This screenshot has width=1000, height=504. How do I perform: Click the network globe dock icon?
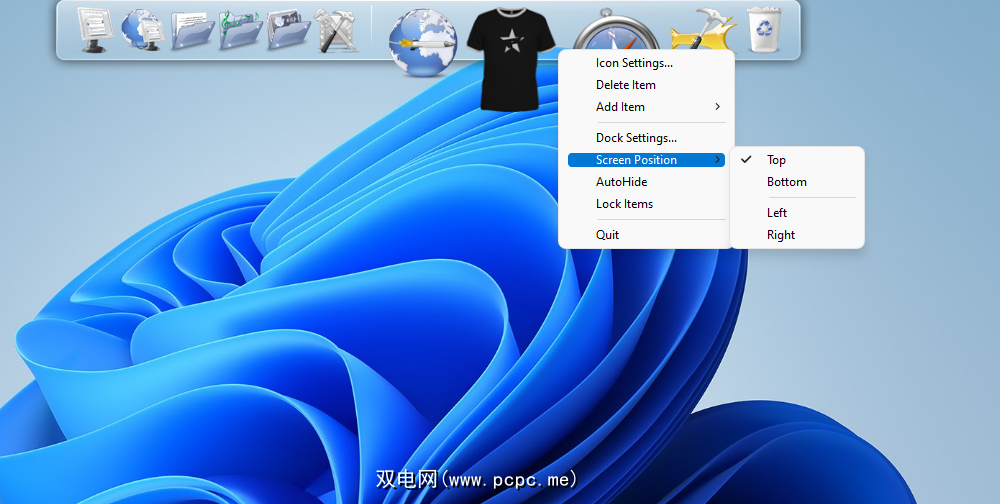(142, 29)
